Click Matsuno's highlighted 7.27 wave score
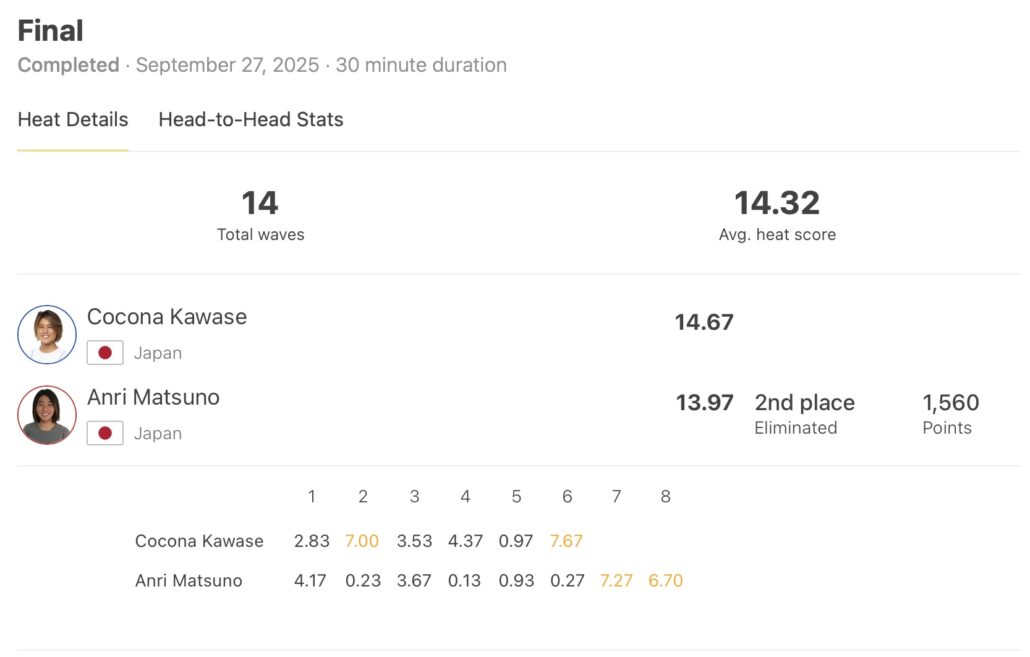 tap(616, 581)
